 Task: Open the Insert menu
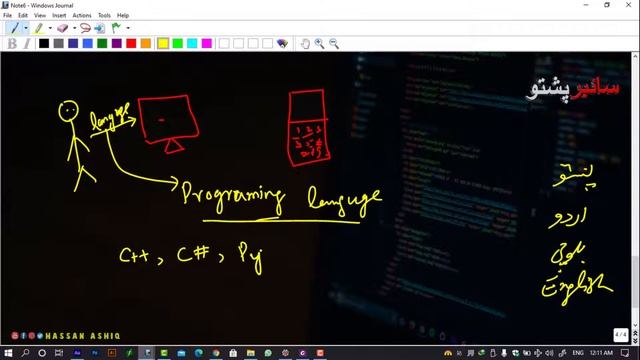click(x=59, y=15)
